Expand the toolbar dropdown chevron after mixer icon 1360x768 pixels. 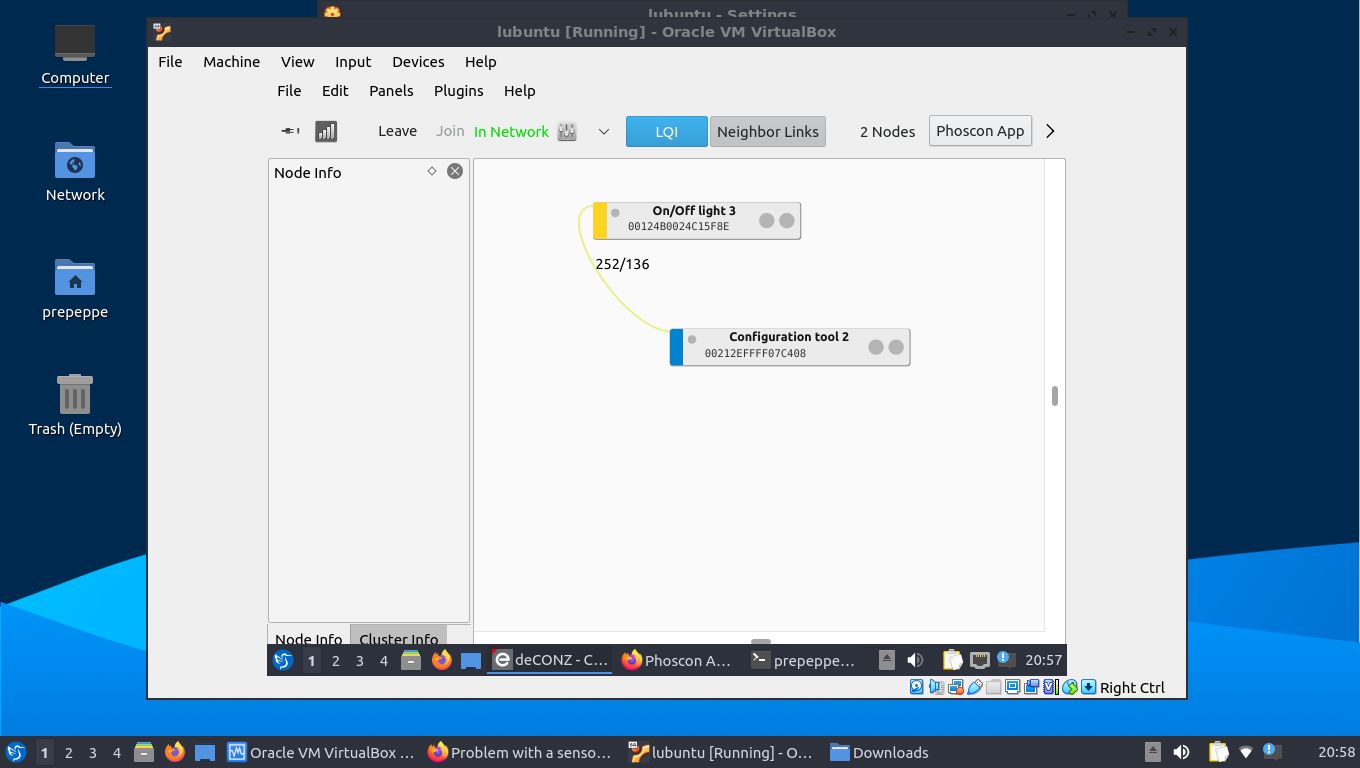tap(603, 131)
